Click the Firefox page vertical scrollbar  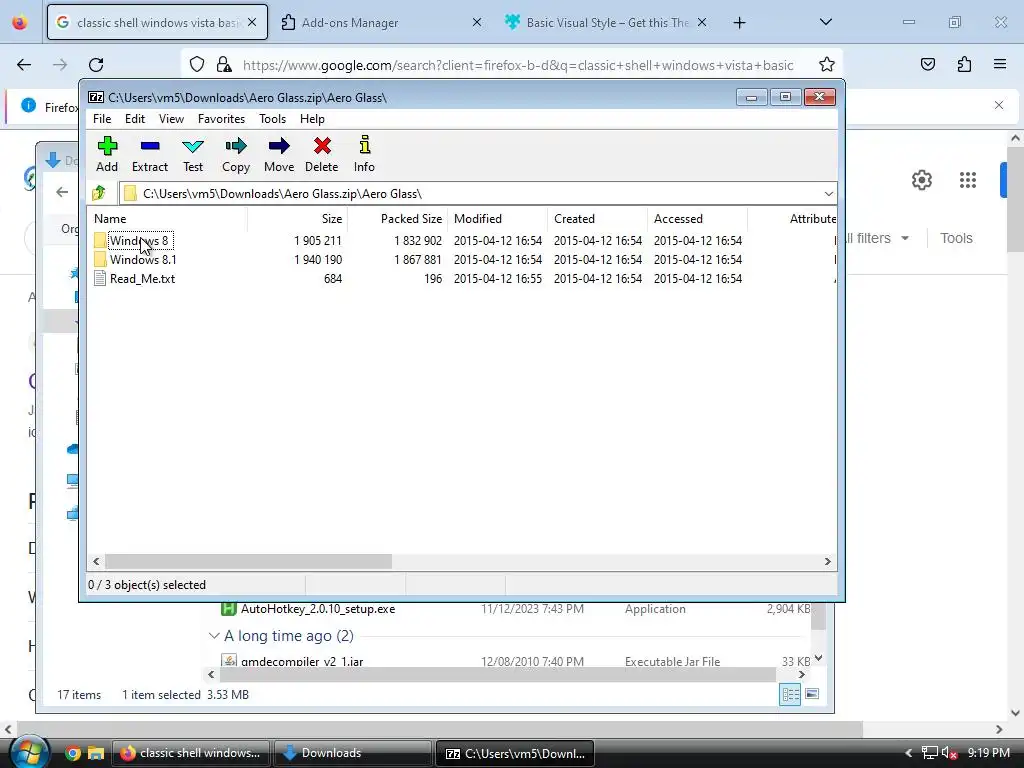(1015, 199)
